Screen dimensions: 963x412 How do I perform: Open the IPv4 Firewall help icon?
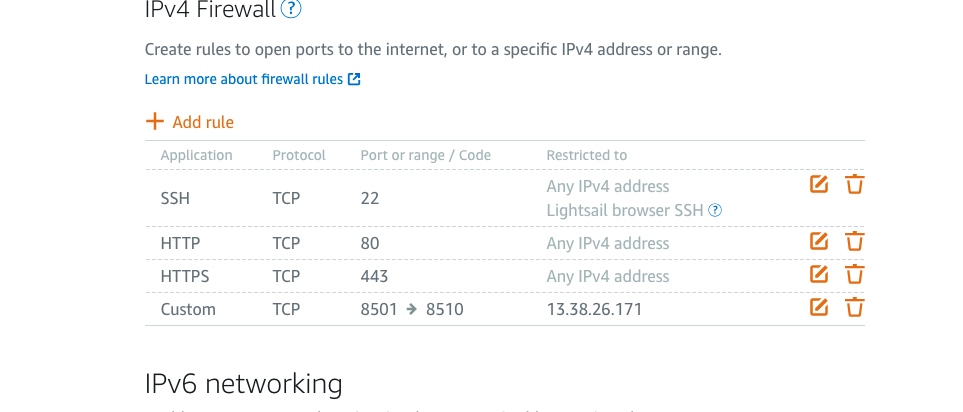pos(291,10)
